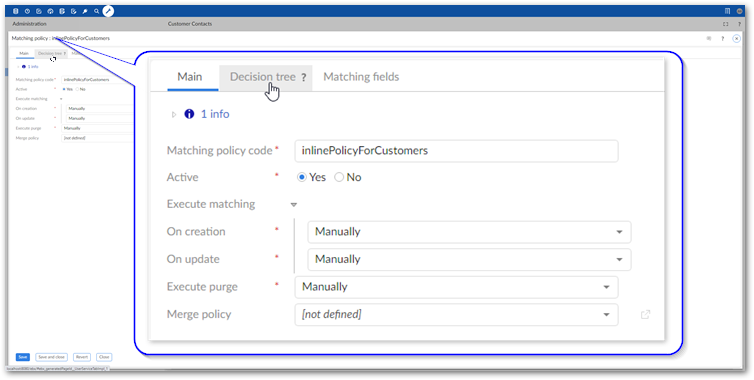Click the fullscreen icon in gray header
Image resolution: width=754 pixels, height=380 pixels.
726,24
